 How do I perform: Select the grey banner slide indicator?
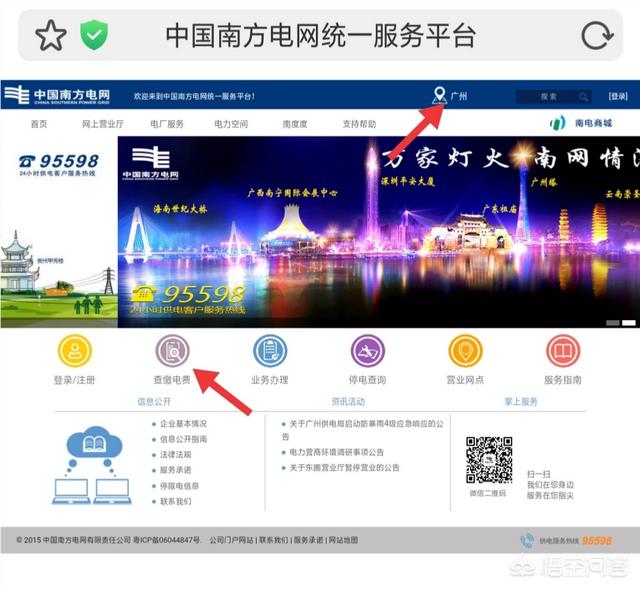coord(613,323)
